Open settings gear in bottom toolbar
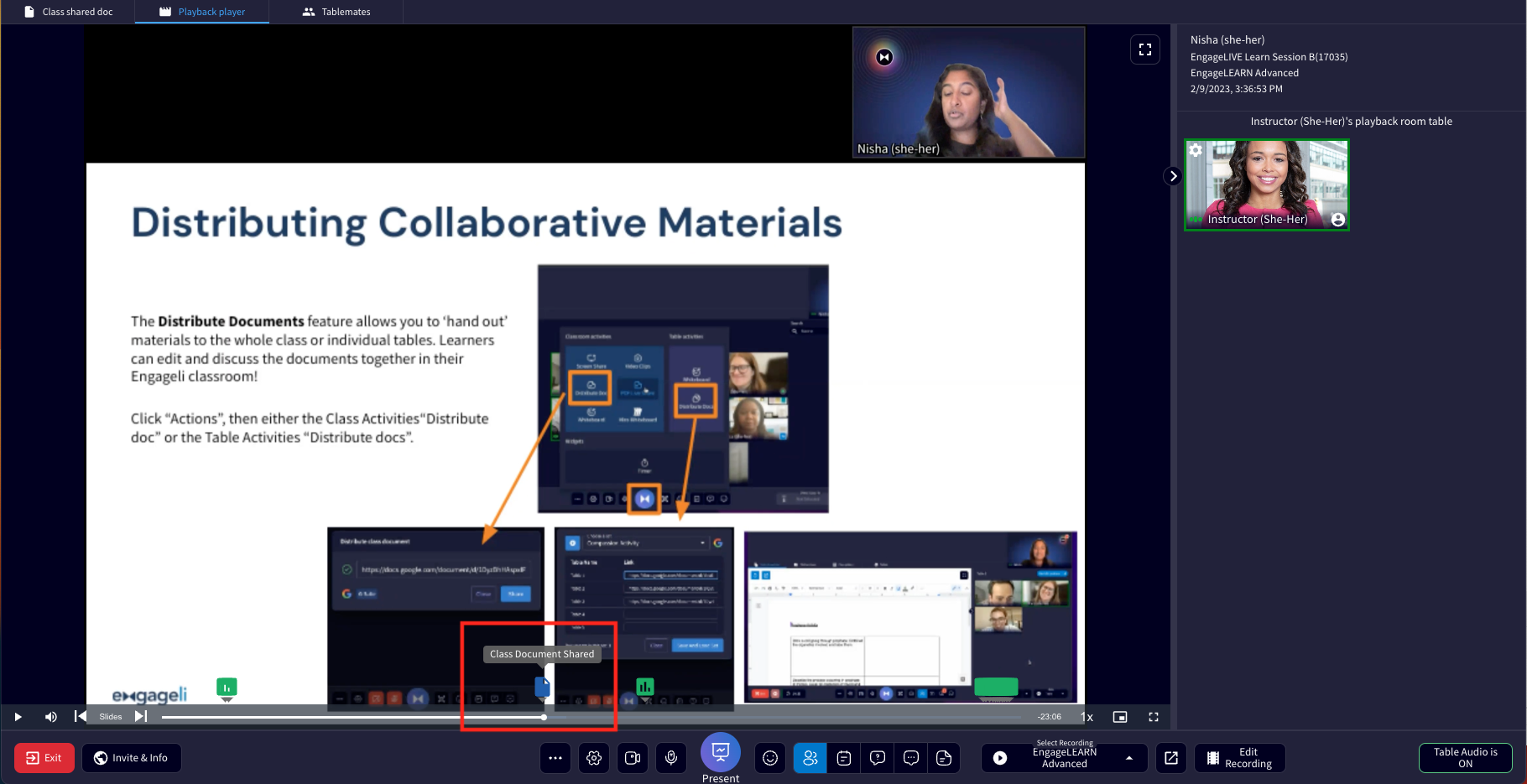 pyautogui.click(x=594, y=758)
